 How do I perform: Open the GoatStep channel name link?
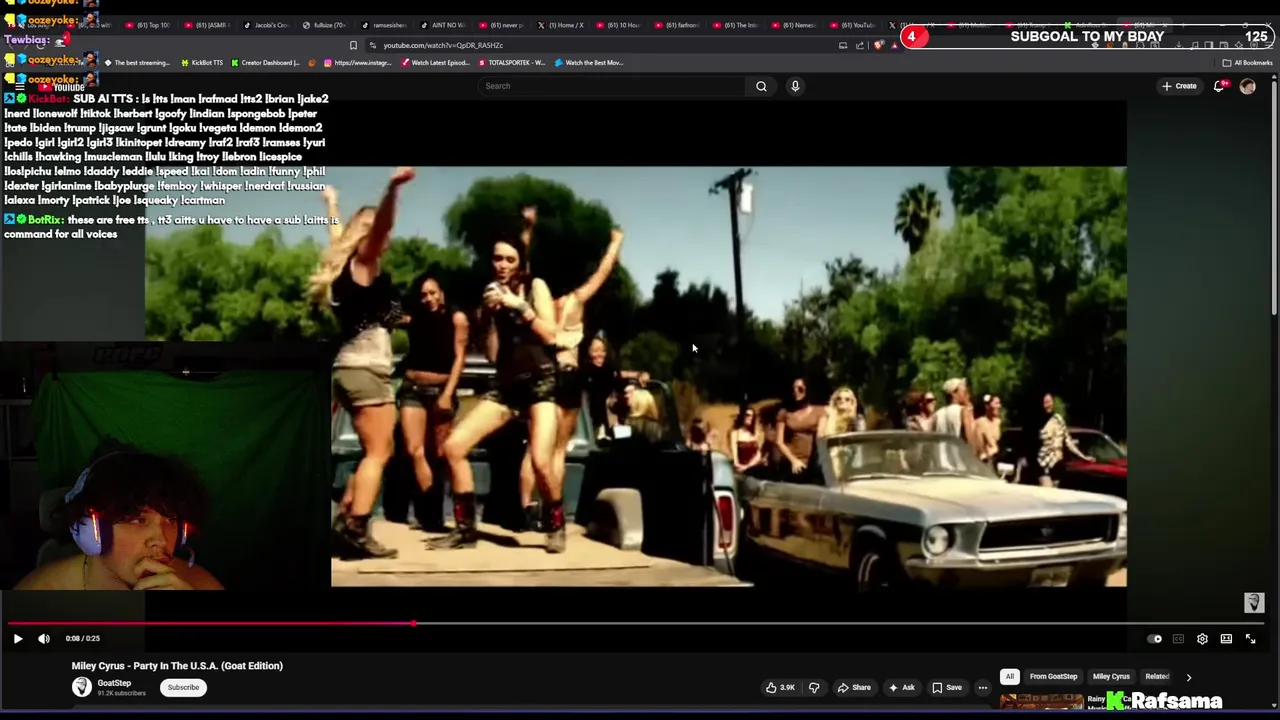(x=114, y=683)
